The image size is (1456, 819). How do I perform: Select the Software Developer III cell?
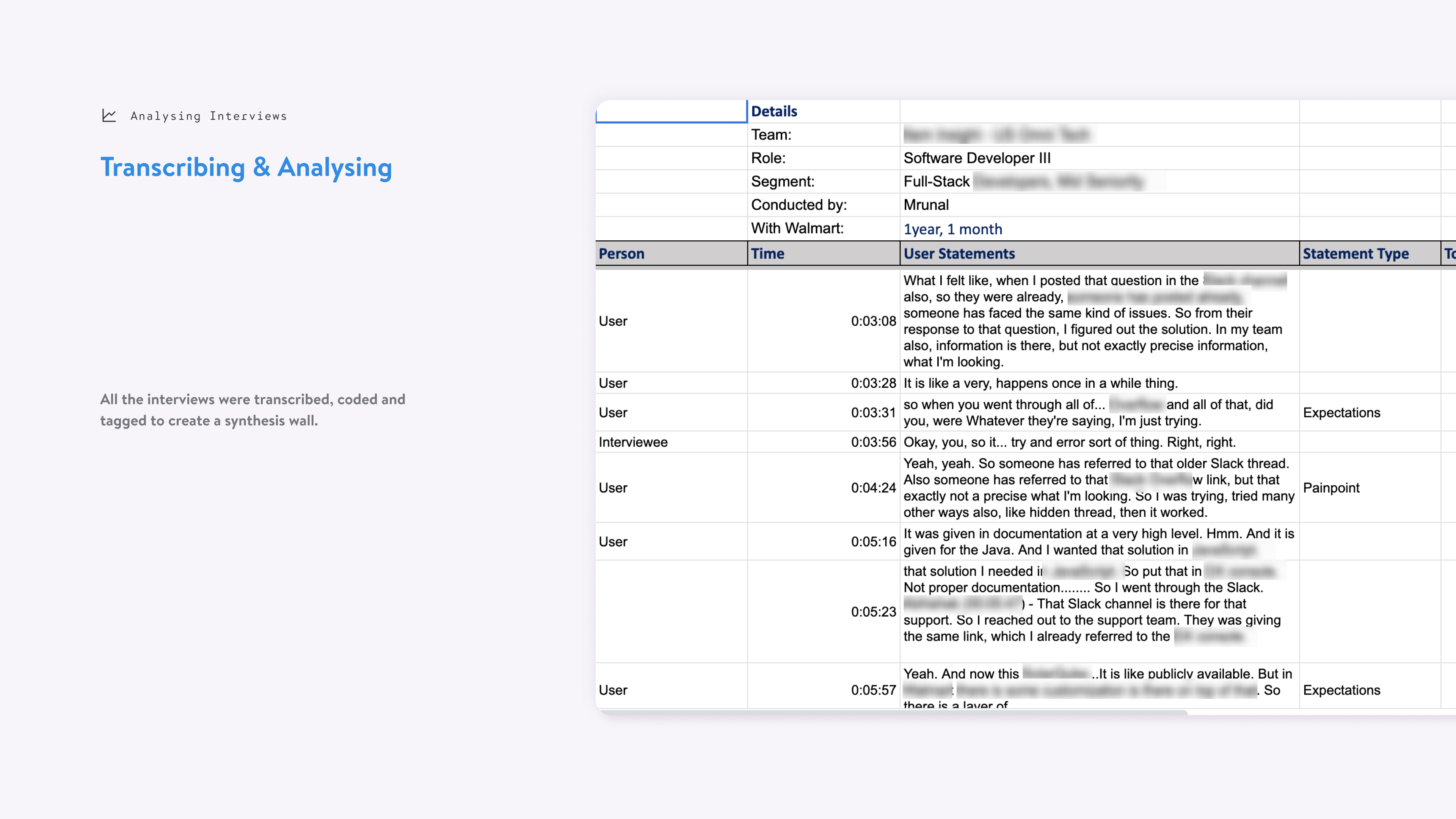coord(1099,158)
